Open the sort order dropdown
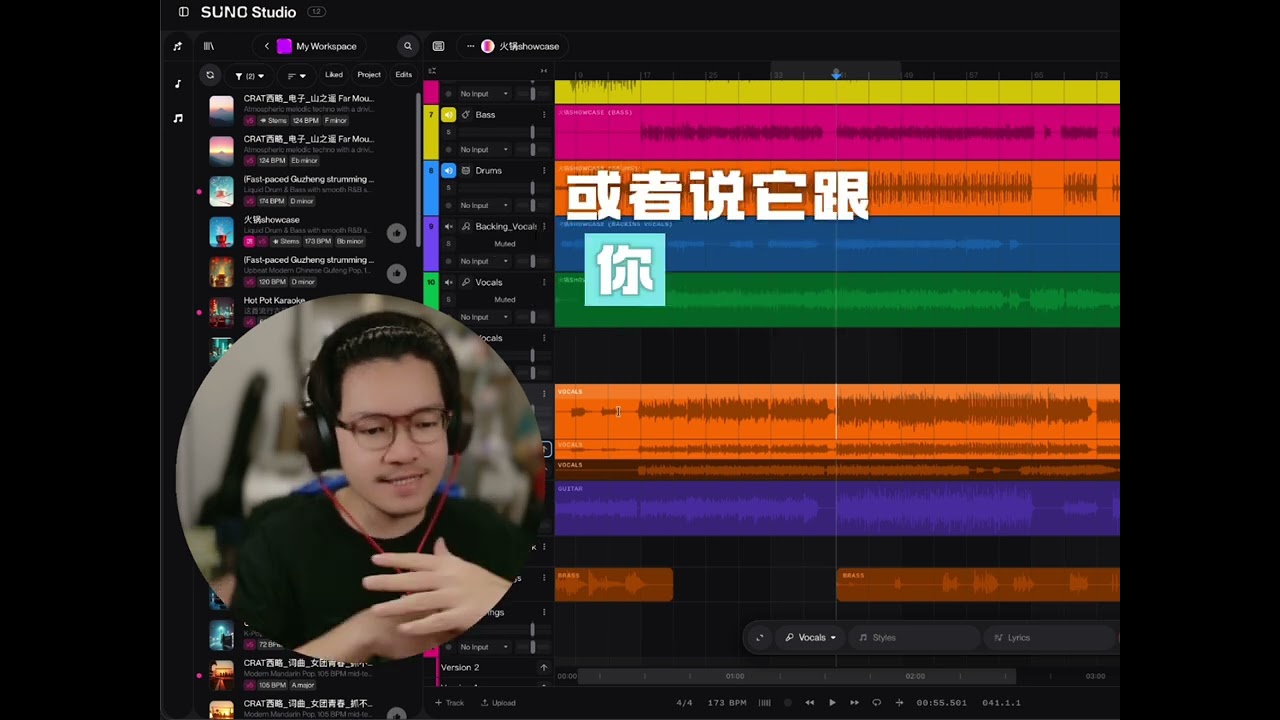1280x720 pixels. pos(297,76)
